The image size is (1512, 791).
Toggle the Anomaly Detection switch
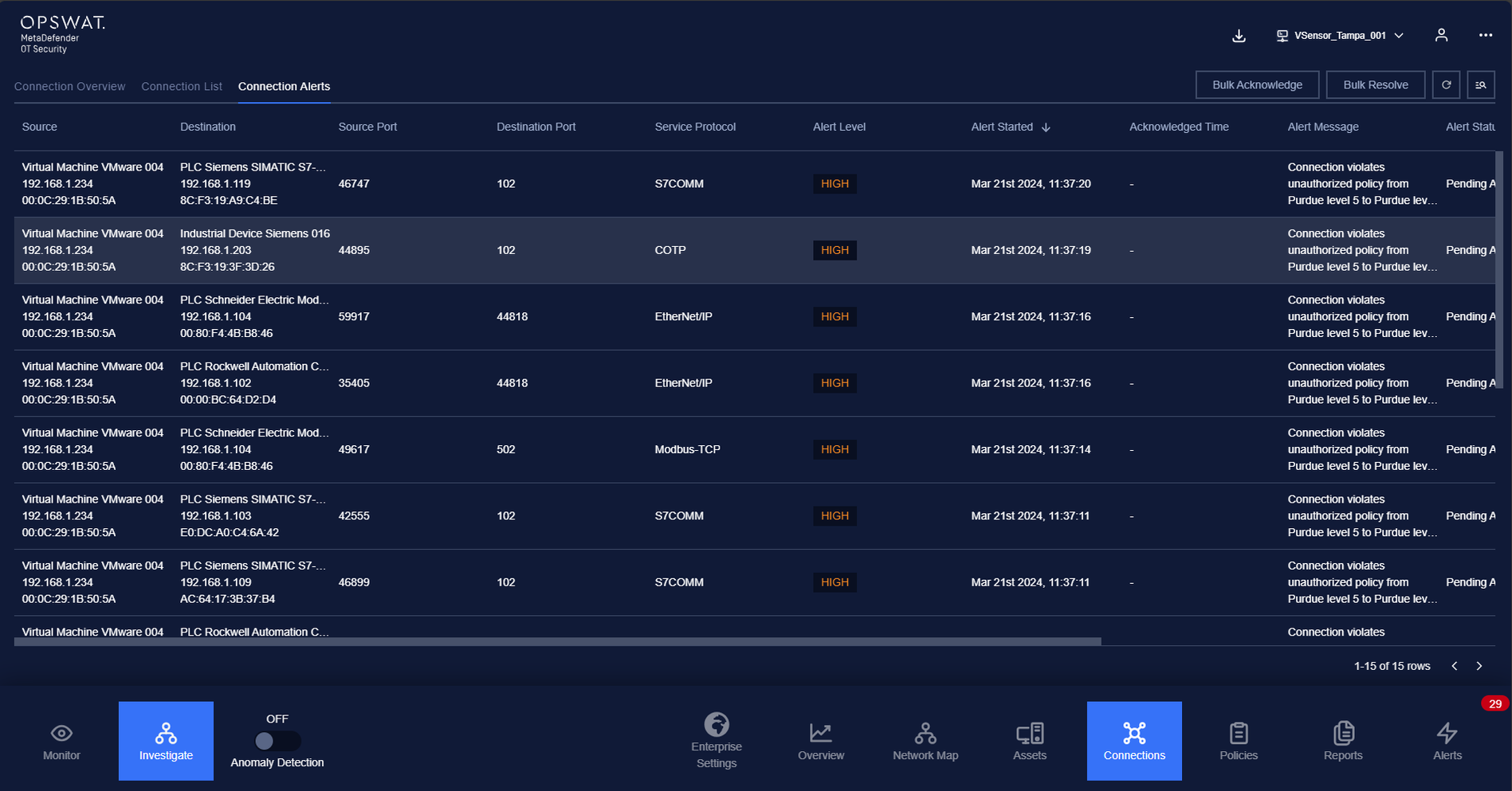click(x=277, y=741)
